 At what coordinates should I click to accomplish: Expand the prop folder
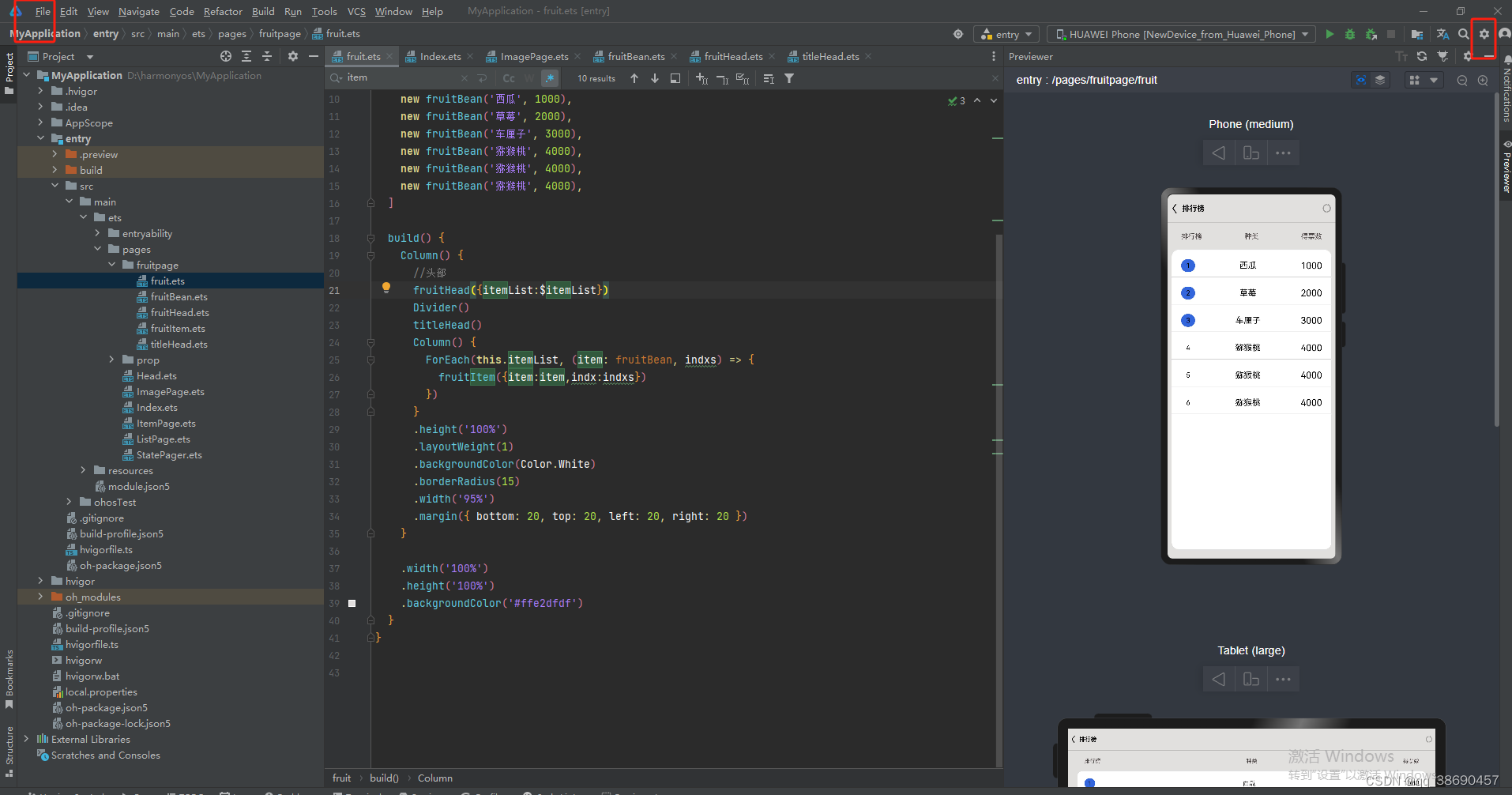(x=111, y=360)
